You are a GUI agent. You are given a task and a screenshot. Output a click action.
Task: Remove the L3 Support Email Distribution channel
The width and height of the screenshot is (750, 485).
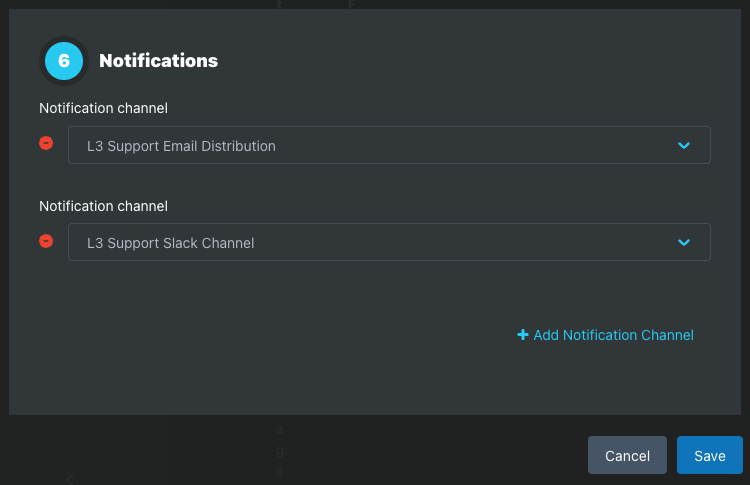[x=46, y=144]
